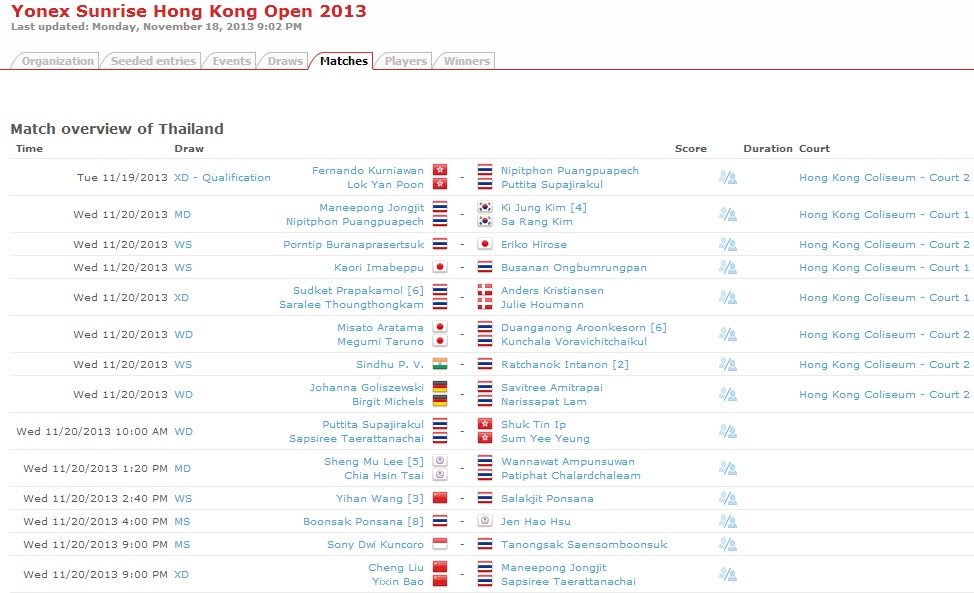
Task: Click the 'Match overview of Thailand' heading
Action: tap(117, 129)
